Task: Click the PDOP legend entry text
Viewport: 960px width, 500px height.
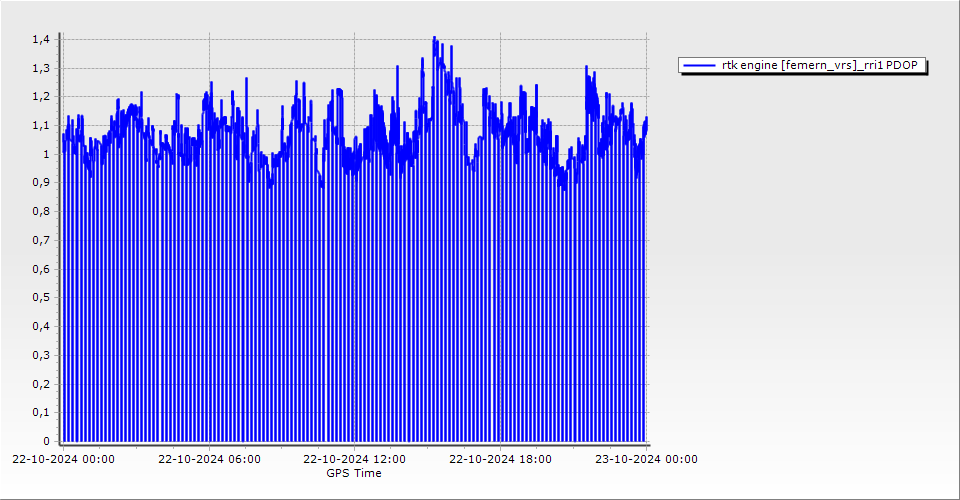Action: [820, 65]
